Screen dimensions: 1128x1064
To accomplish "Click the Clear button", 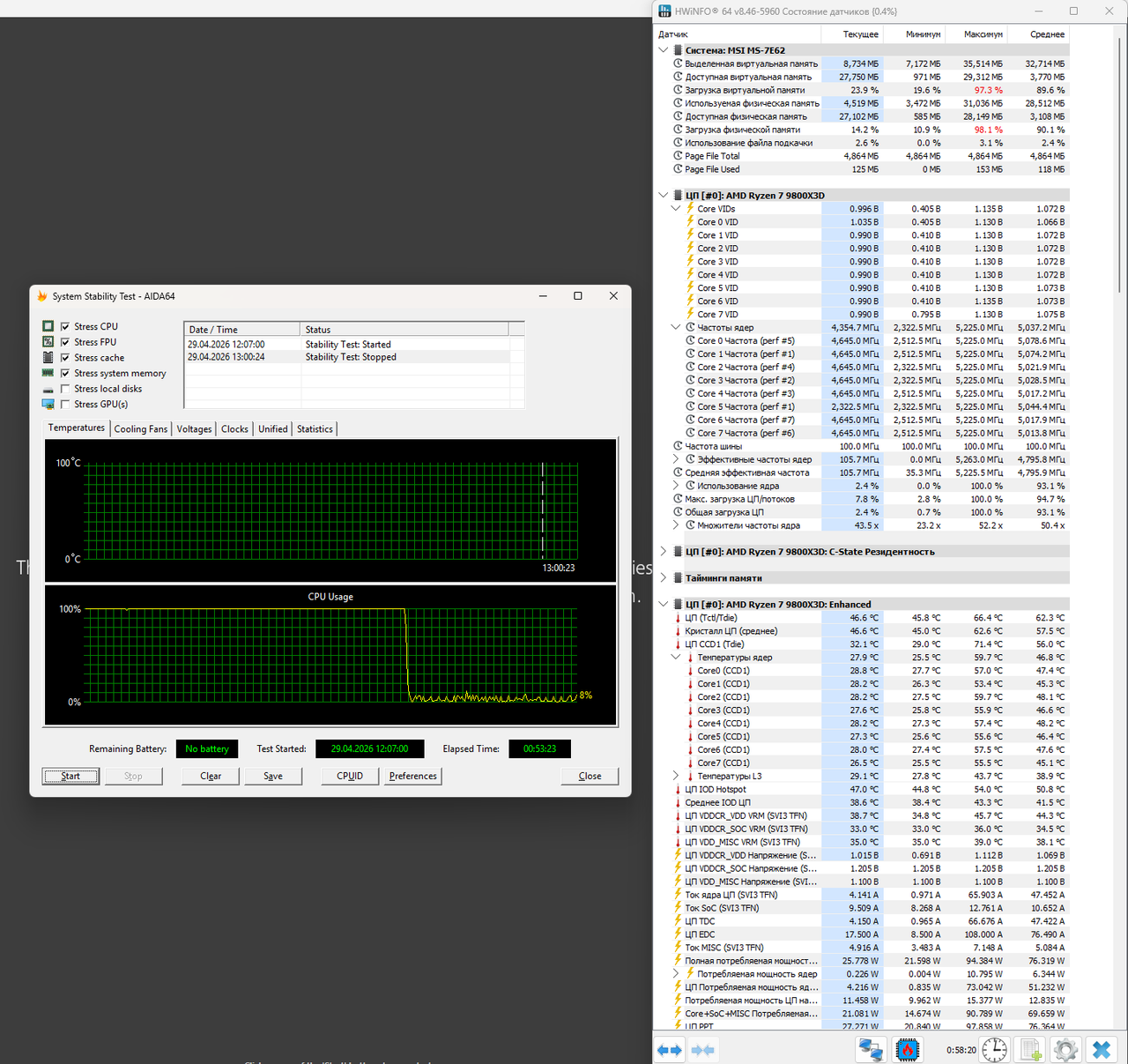I will (x=211, y=776).
